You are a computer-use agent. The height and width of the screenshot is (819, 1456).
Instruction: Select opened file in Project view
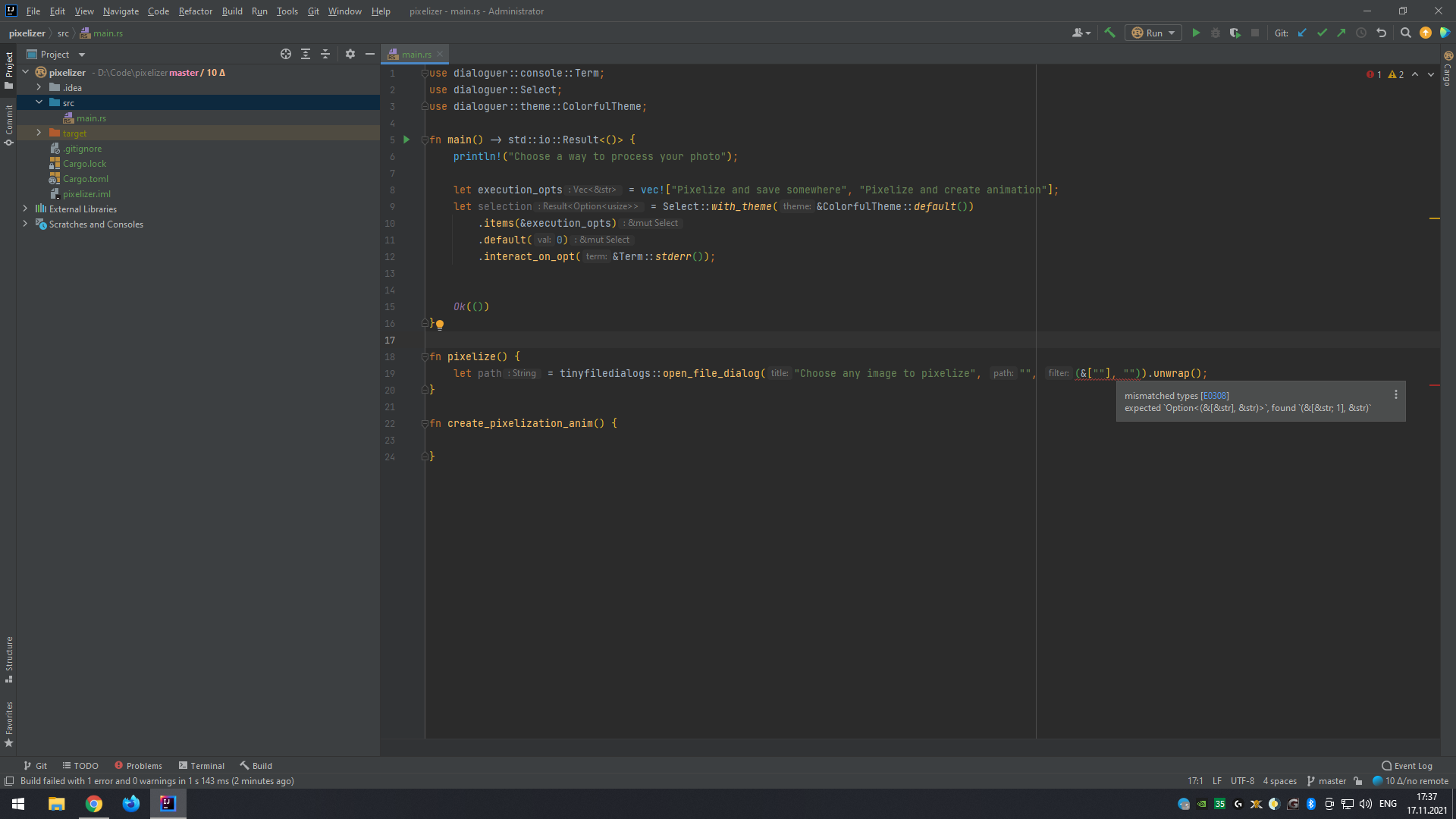coord(286,54)
